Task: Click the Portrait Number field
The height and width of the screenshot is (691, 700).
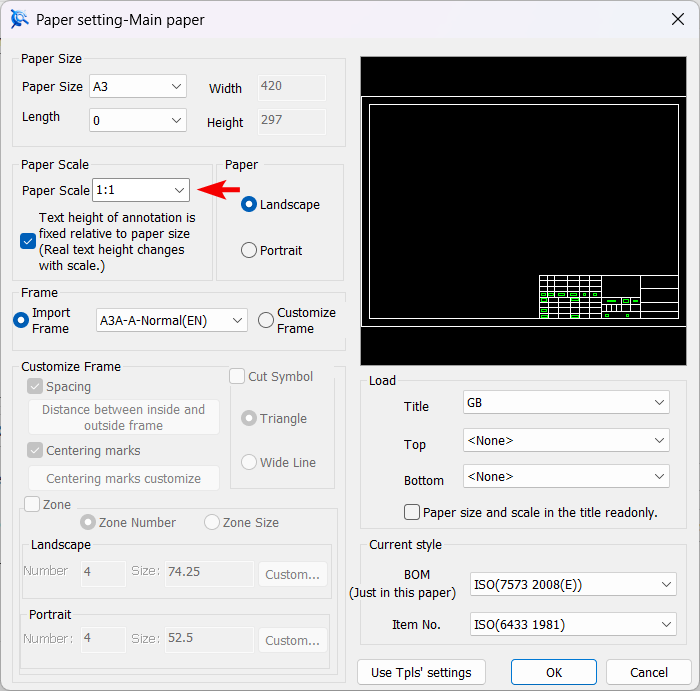Action: [104, 640]
